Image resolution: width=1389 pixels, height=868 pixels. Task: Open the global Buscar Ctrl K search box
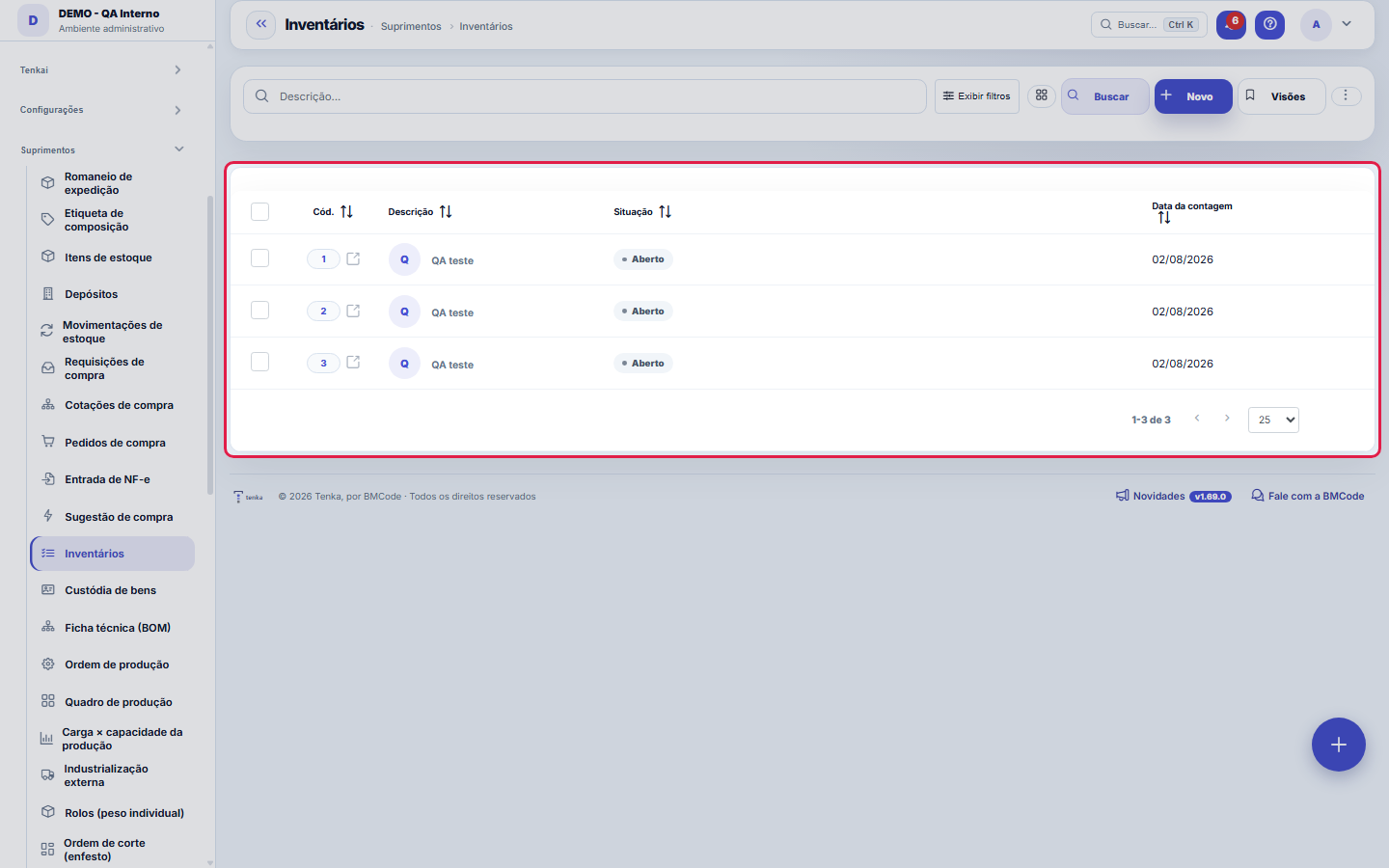tap(1149, 25)
